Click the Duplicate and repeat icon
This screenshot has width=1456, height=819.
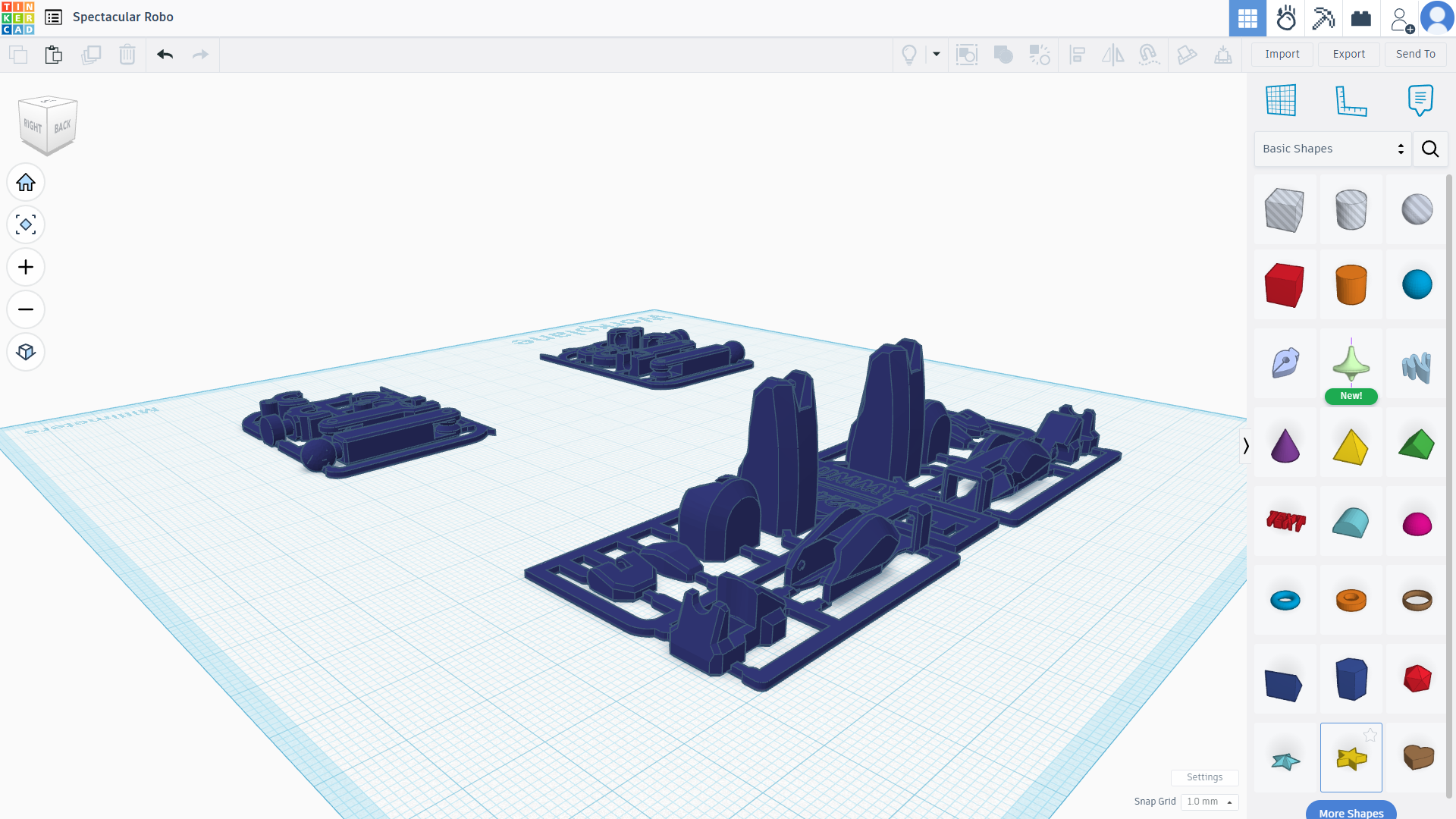click(91, 55)
